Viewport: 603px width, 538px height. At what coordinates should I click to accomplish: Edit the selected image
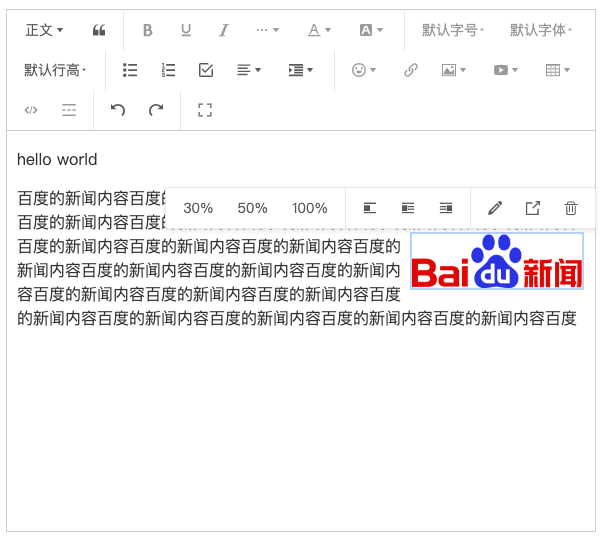[495, 208]
